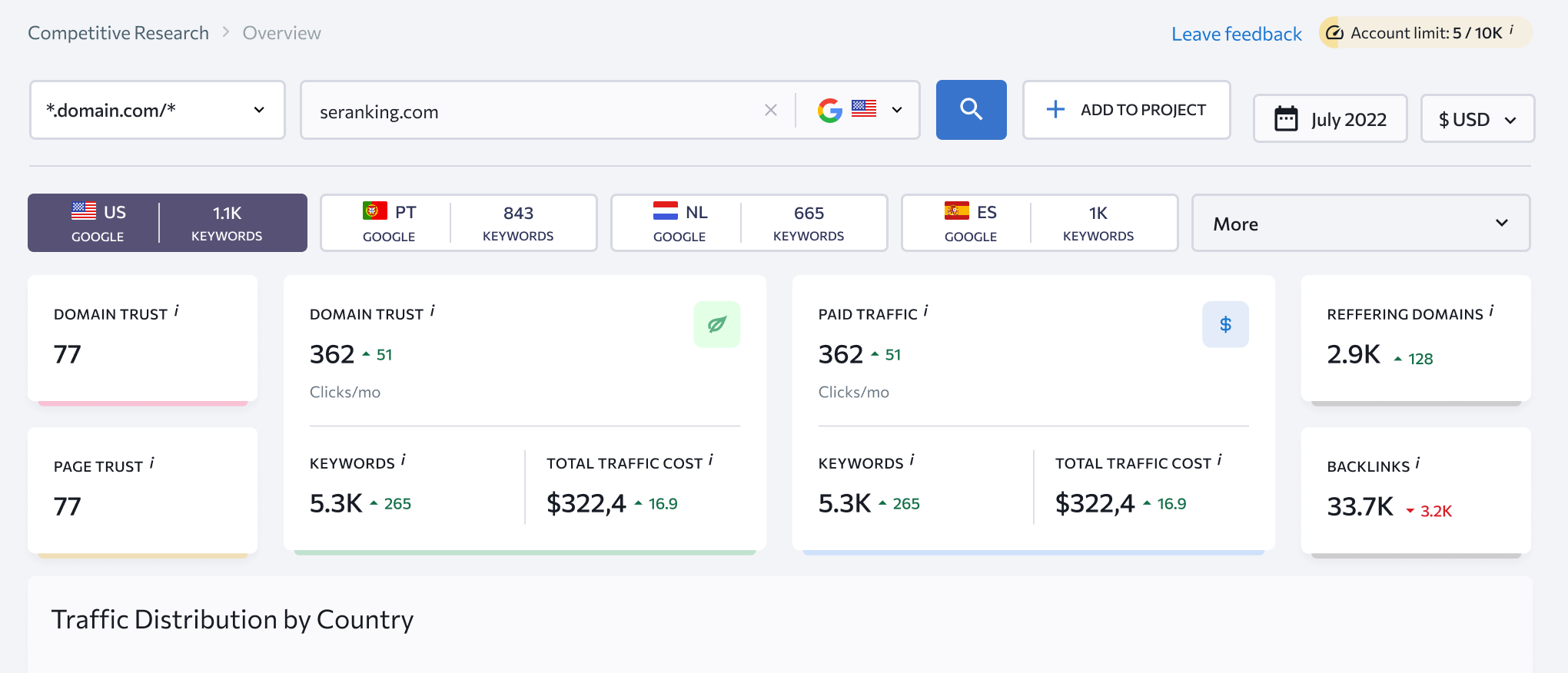Open the $ USD currency dropdown

click(1477, 118)
